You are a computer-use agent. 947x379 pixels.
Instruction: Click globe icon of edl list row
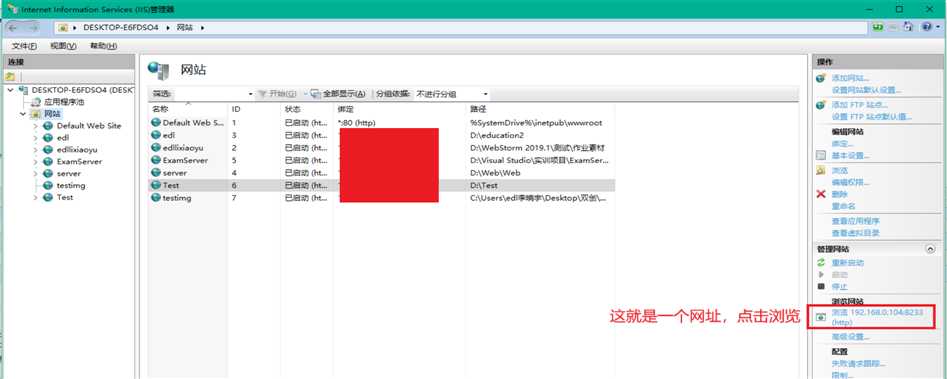point(156,135)
